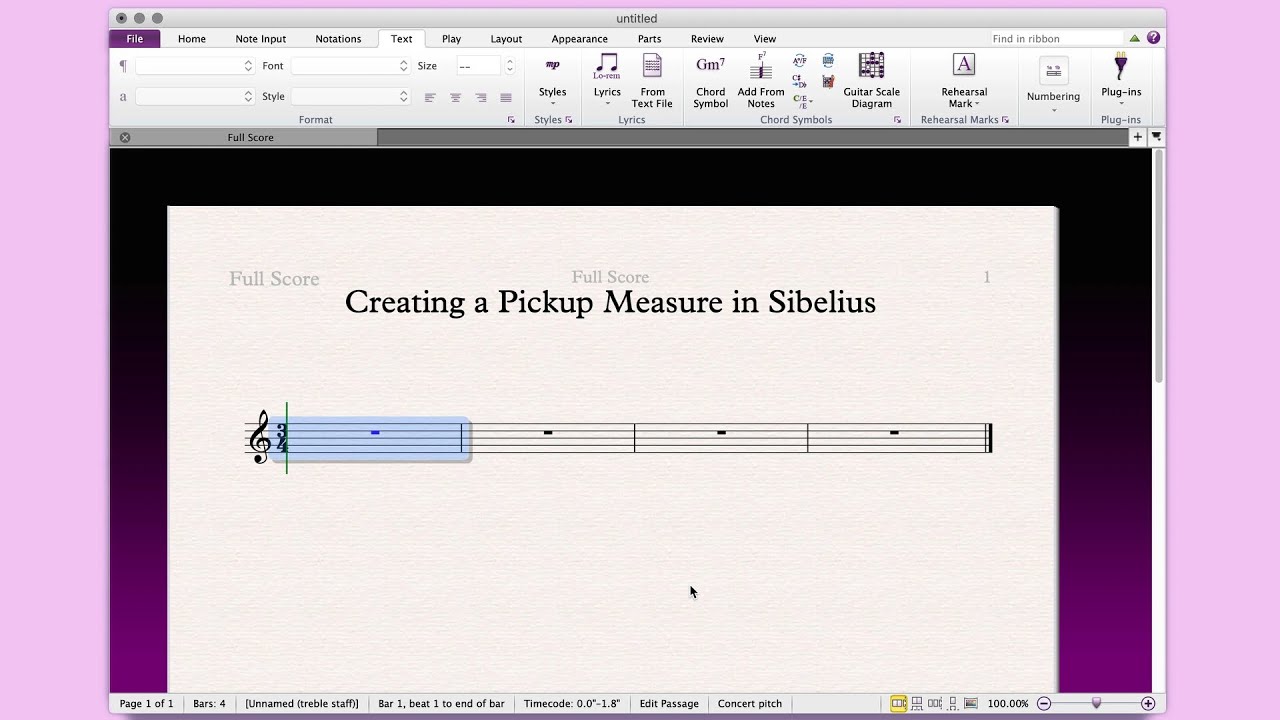This screenshot has height=720, width=1280.
Task: Switch to the Appearance tab
Action: [579, 39]
